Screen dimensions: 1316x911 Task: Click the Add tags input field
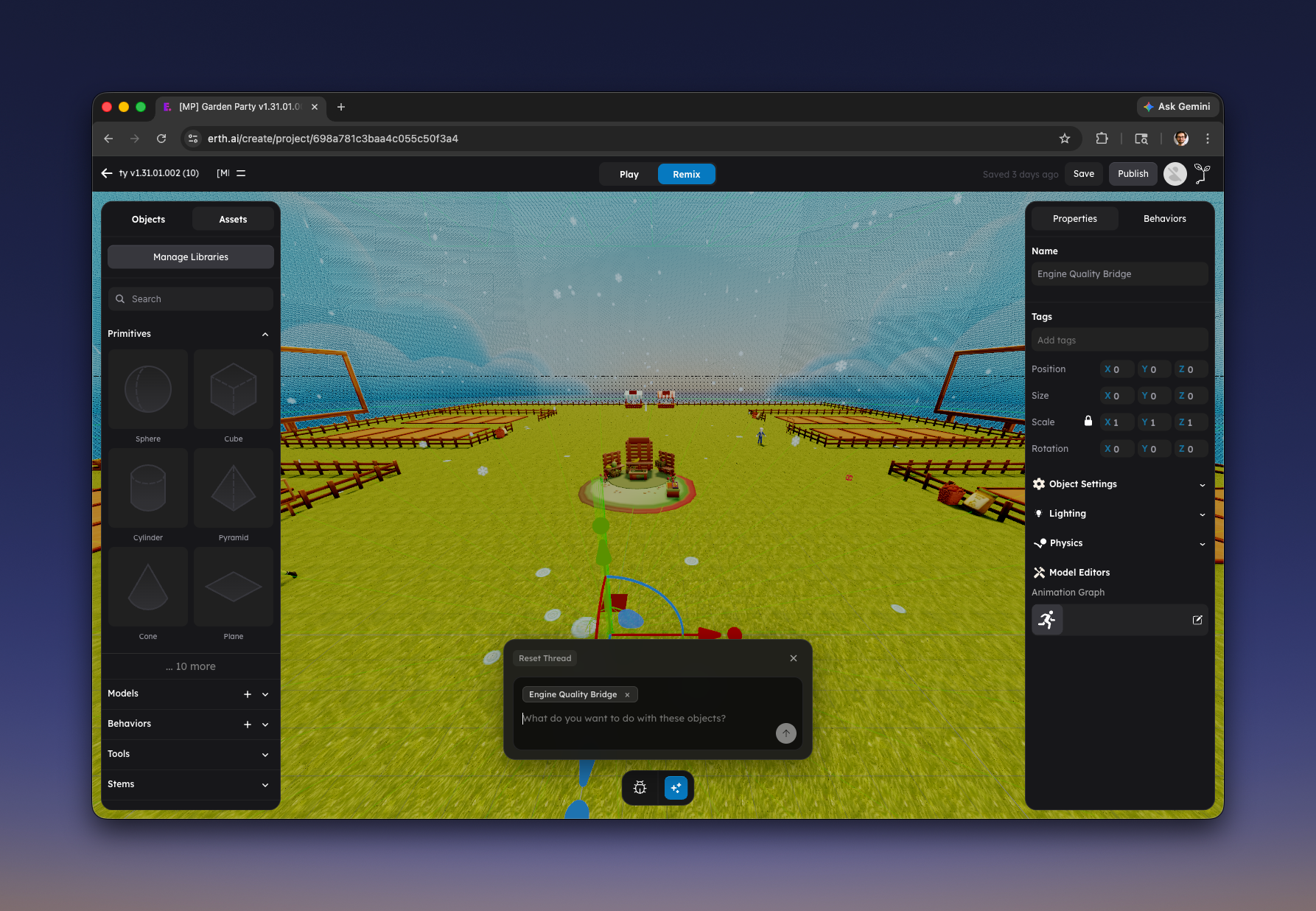click(1119, 341)
